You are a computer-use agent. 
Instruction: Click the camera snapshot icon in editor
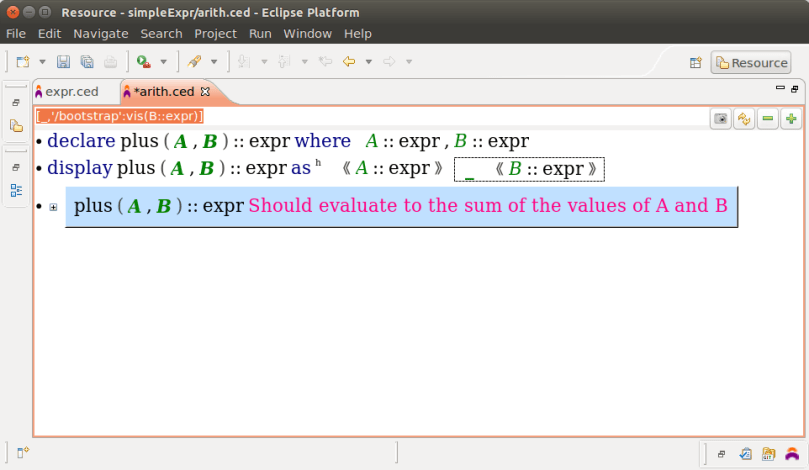pyautogui.click(x=720, y=119)
